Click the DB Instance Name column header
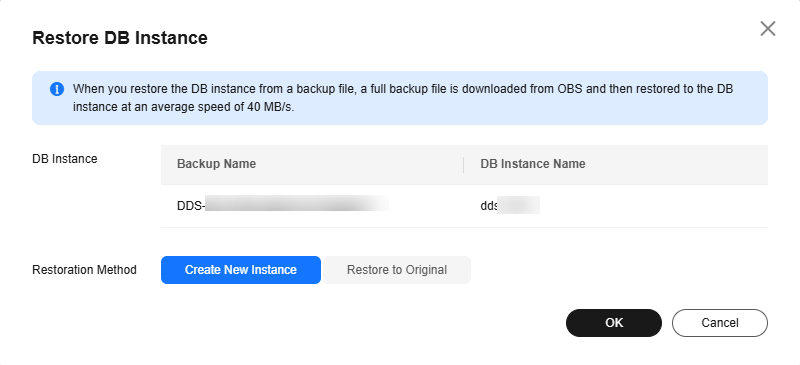 [x=533, y=164]
